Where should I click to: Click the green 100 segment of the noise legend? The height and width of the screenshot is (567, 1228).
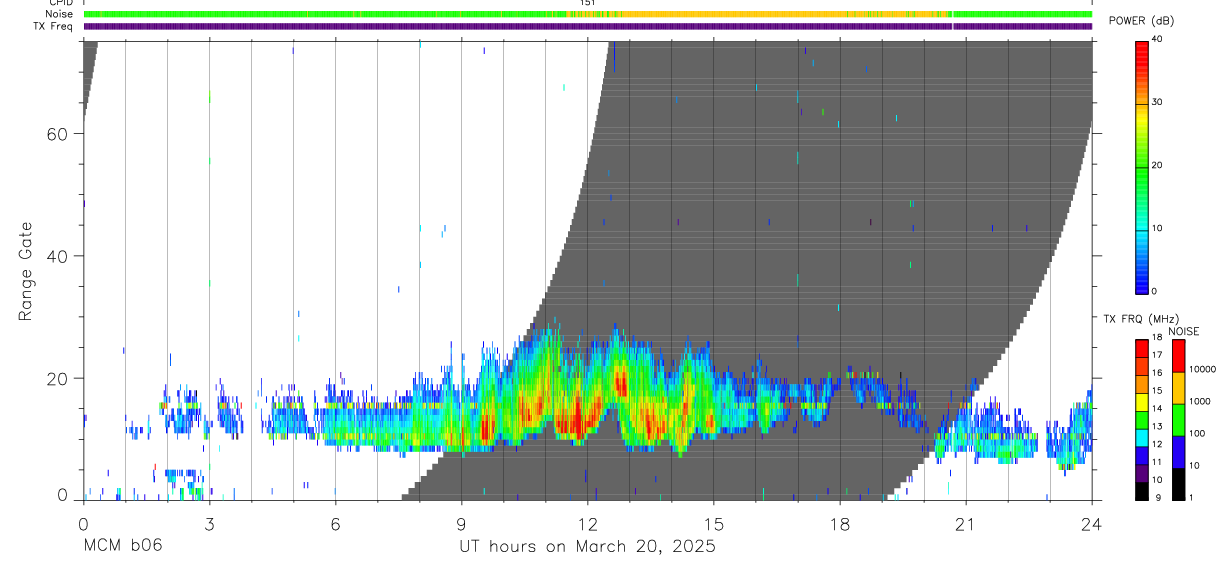pos(1177,419)
